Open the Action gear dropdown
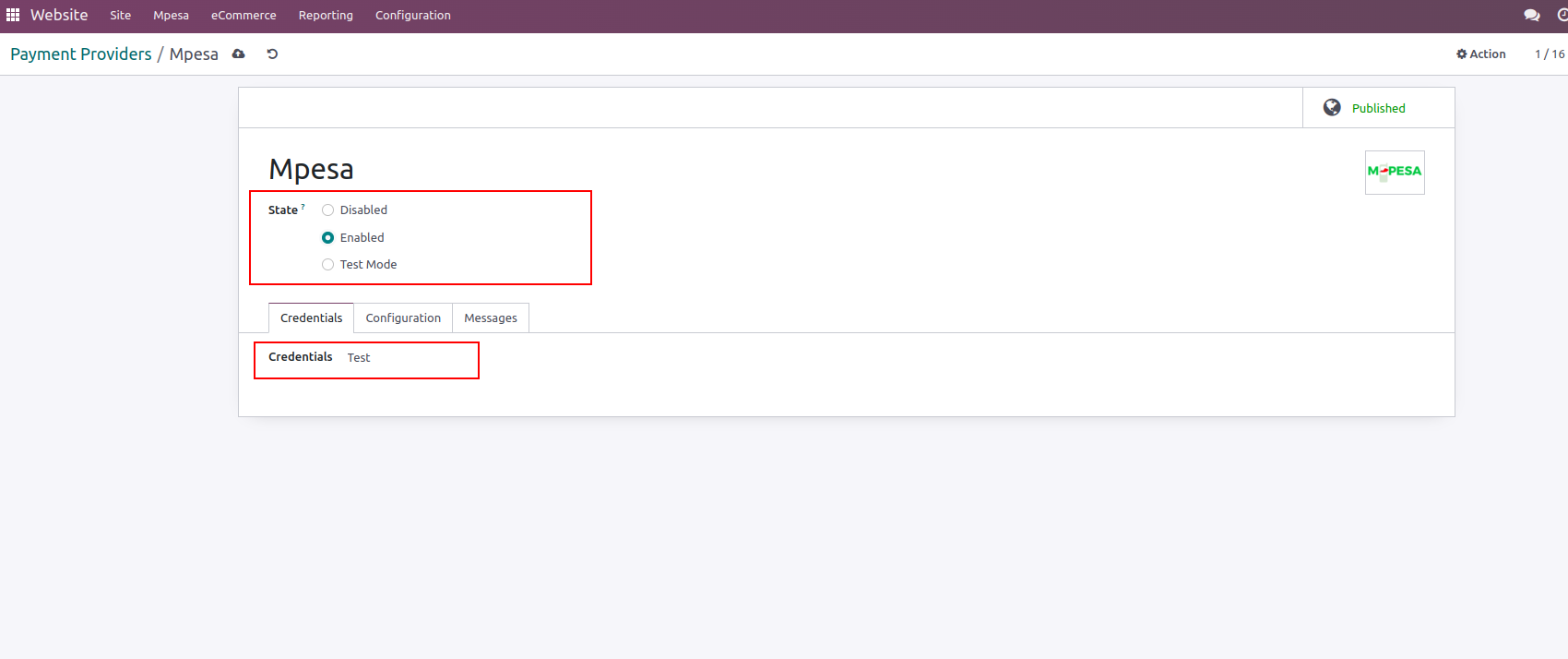Screen dimensions: 1568x659 pos(1480,54)
